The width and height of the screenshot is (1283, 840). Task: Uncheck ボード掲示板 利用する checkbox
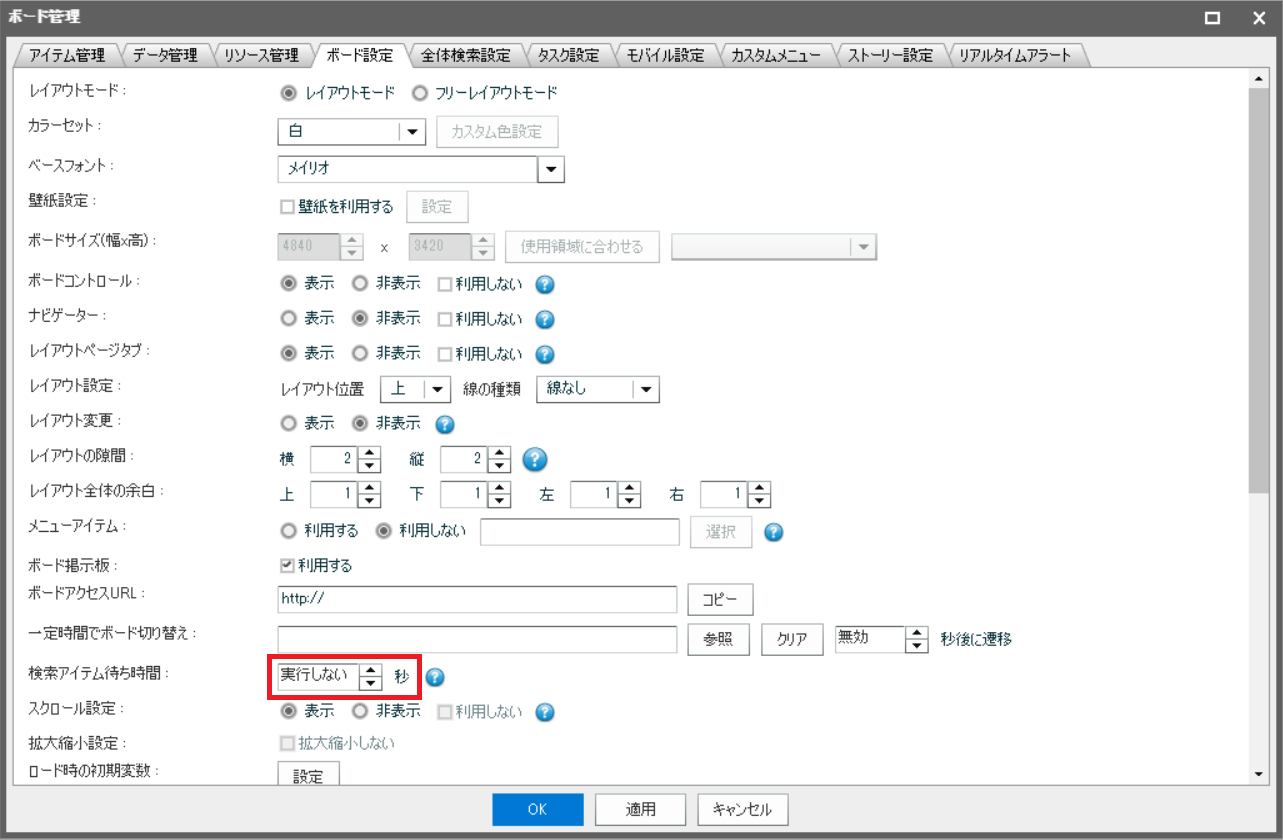point(287,566)
